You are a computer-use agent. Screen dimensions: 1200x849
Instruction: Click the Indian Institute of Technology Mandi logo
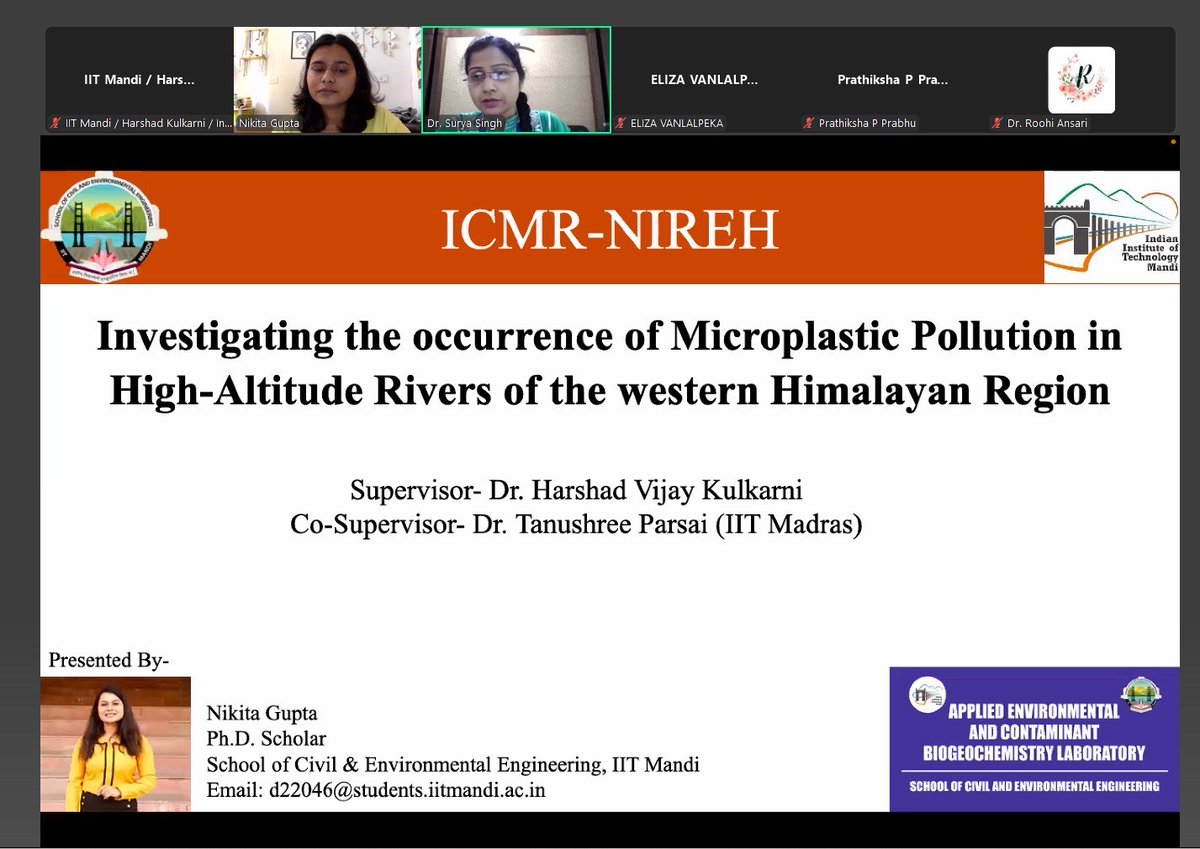[1111, 228]
